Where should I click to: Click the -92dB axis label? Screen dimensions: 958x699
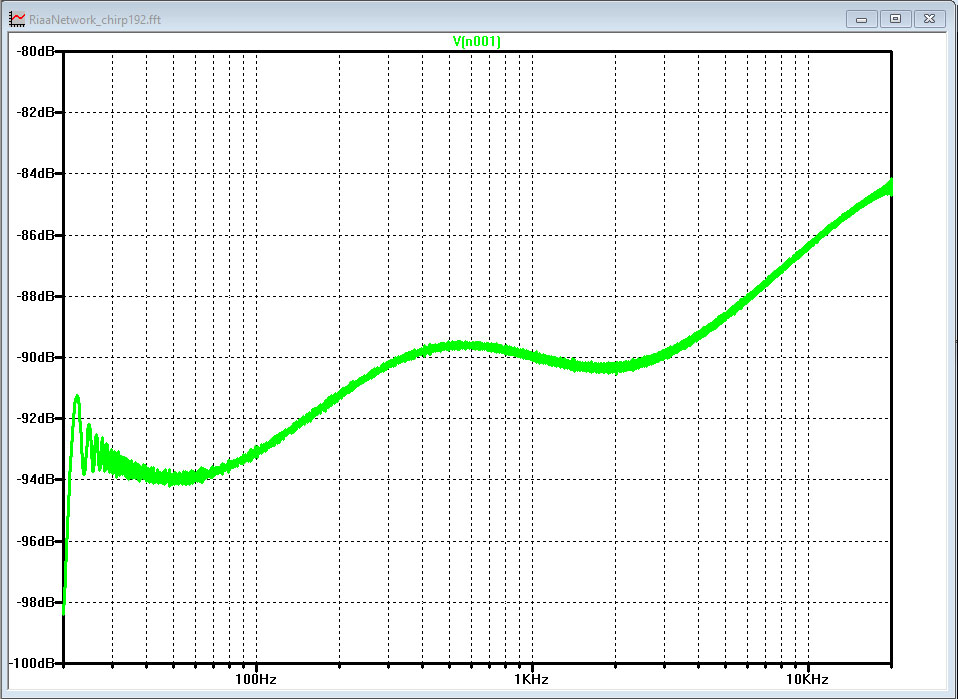[x=35, y=419]
